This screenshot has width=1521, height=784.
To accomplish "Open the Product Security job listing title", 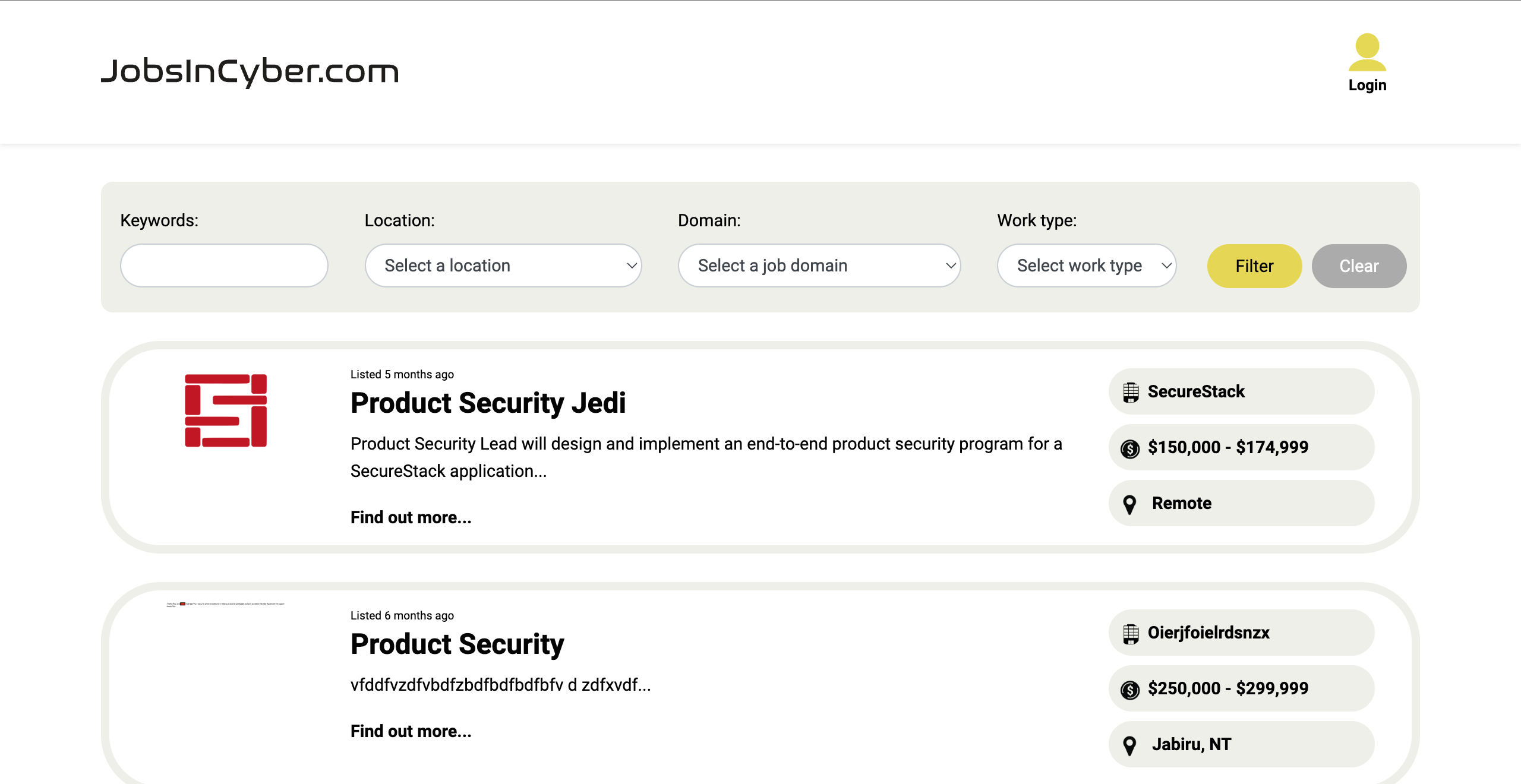I will 457,644.
